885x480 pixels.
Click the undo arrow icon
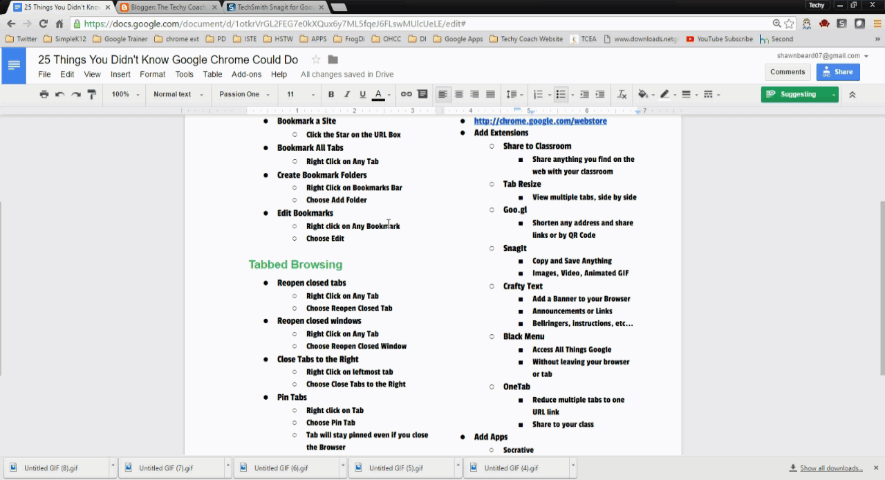[60, 94]
